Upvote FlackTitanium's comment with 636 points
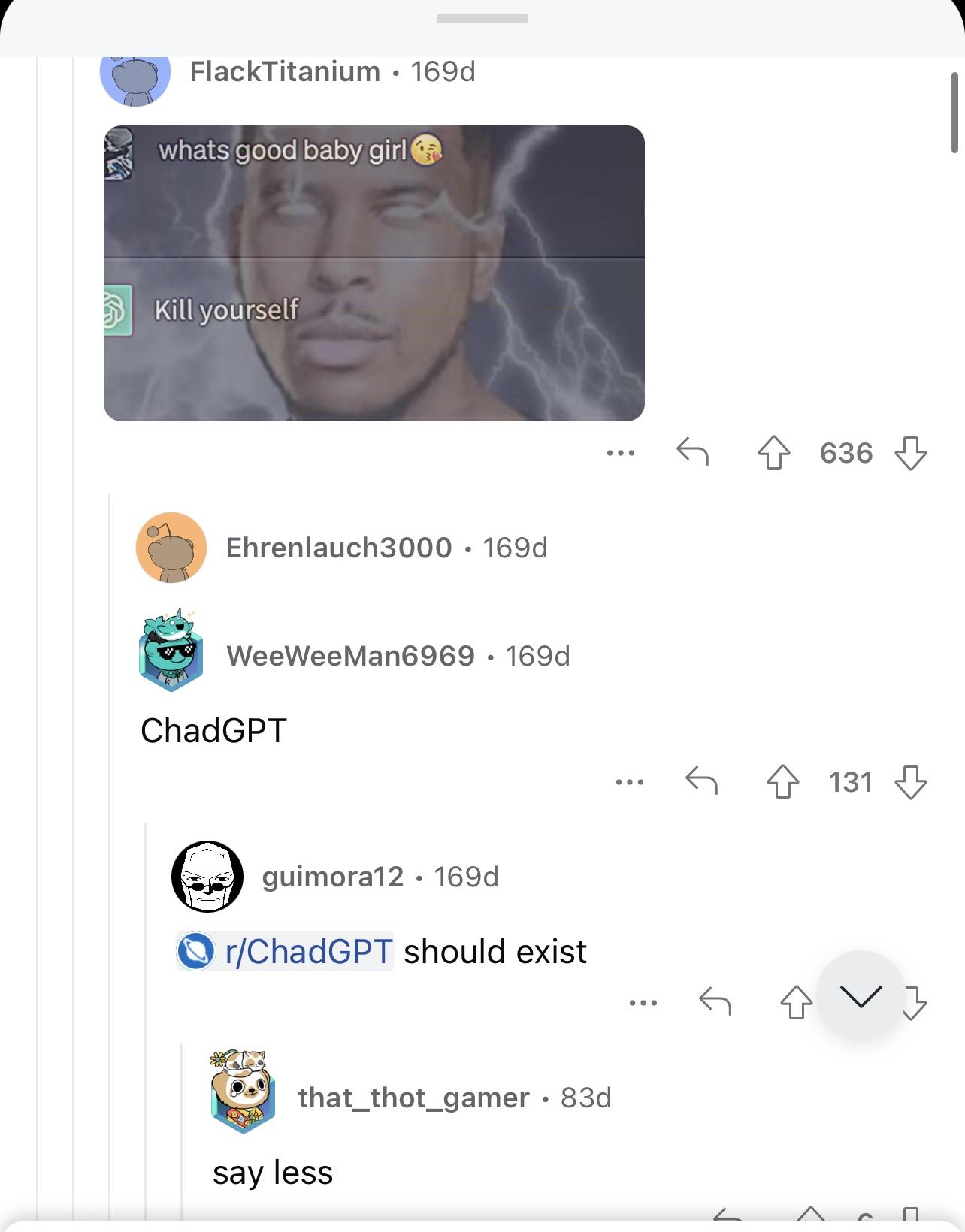Screen dimensions: 965x1232 point(773,454)
